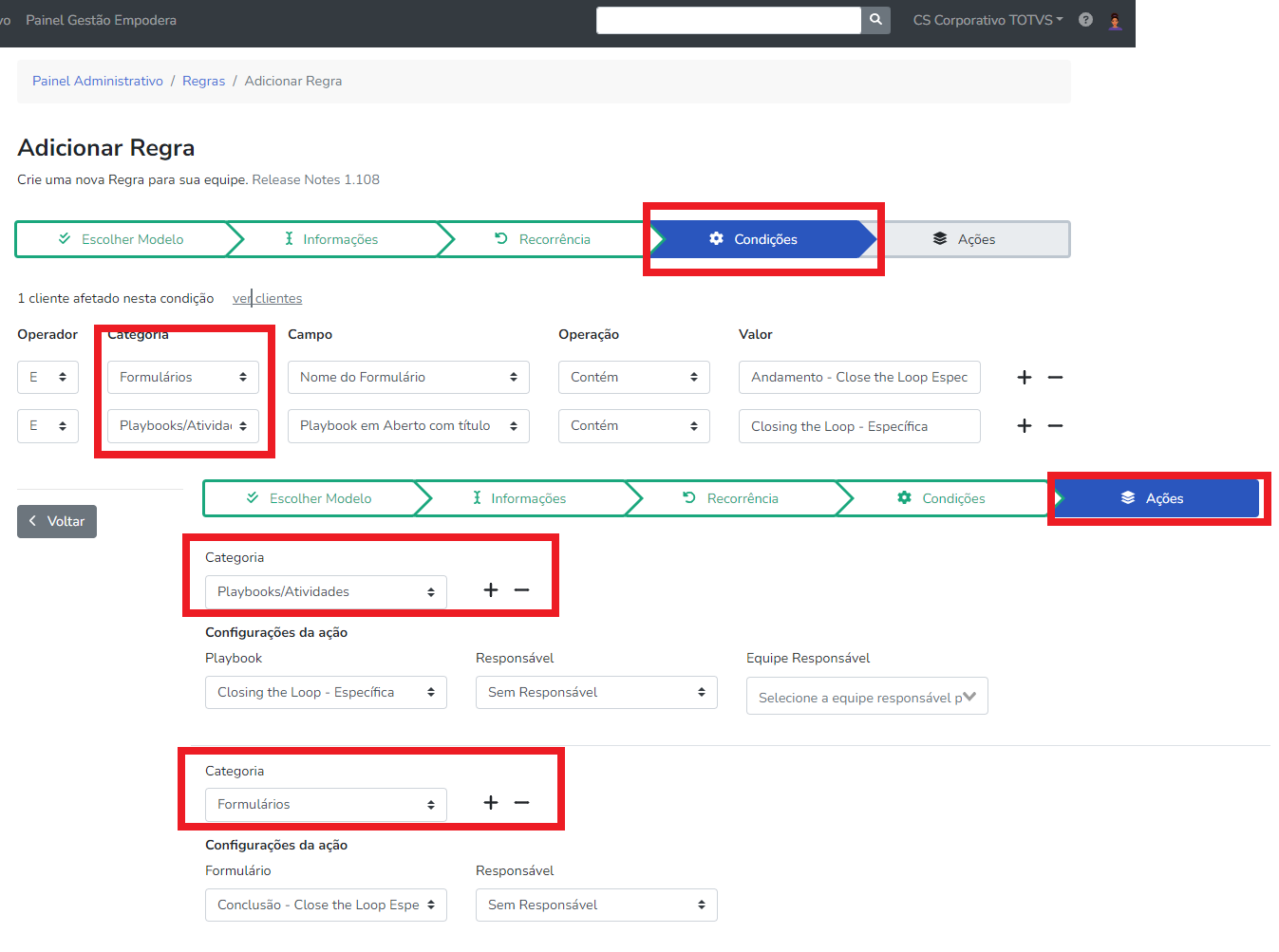The height and width of the screenshot is (952, 1279).
Task: Remove the Formulários action category
Action: pyautogui.click(x=521, y=803)
